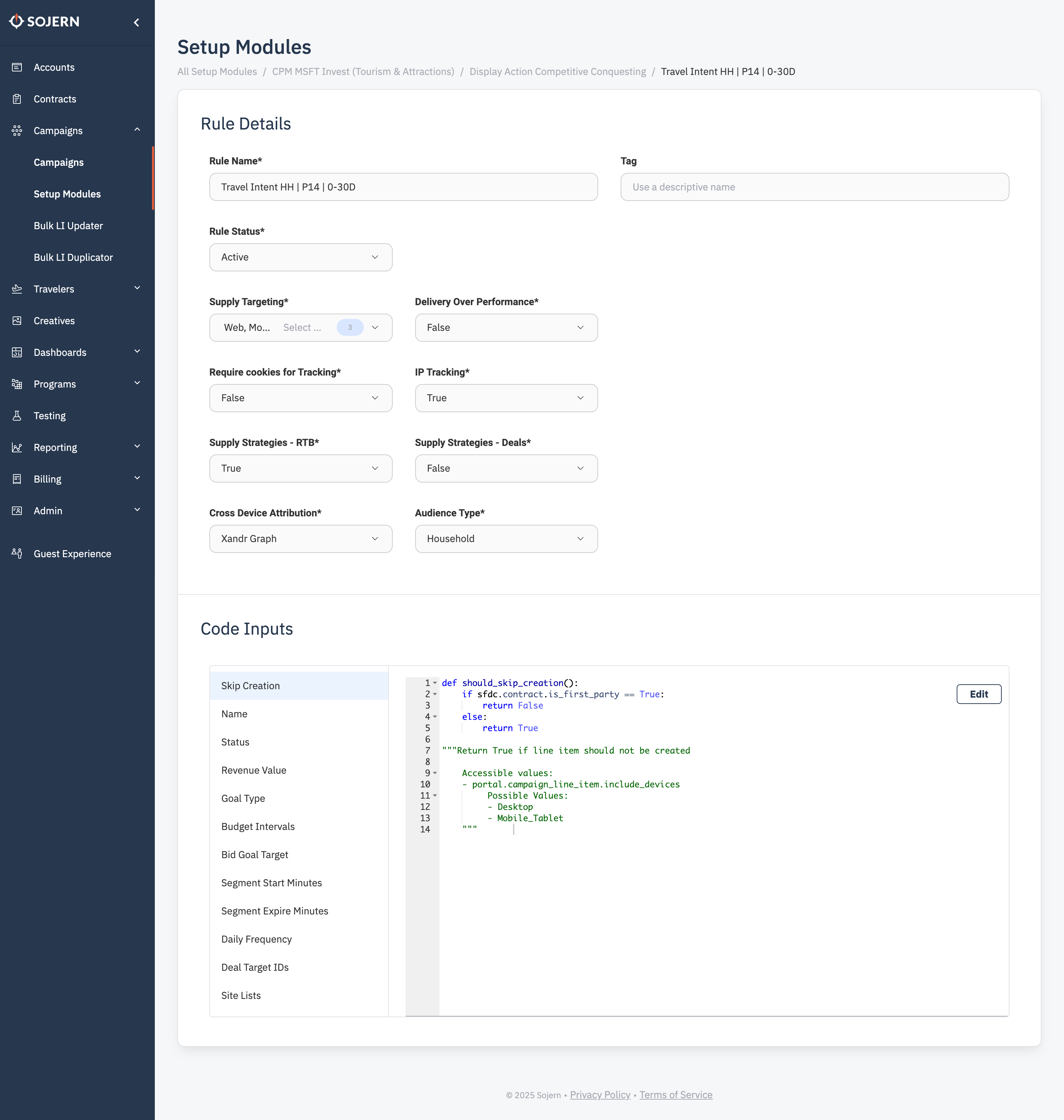The width and height of the screenshot is (1064, 1120).
Task: Open the Bulk LI Updater menu item
Action: pos(68,225)
